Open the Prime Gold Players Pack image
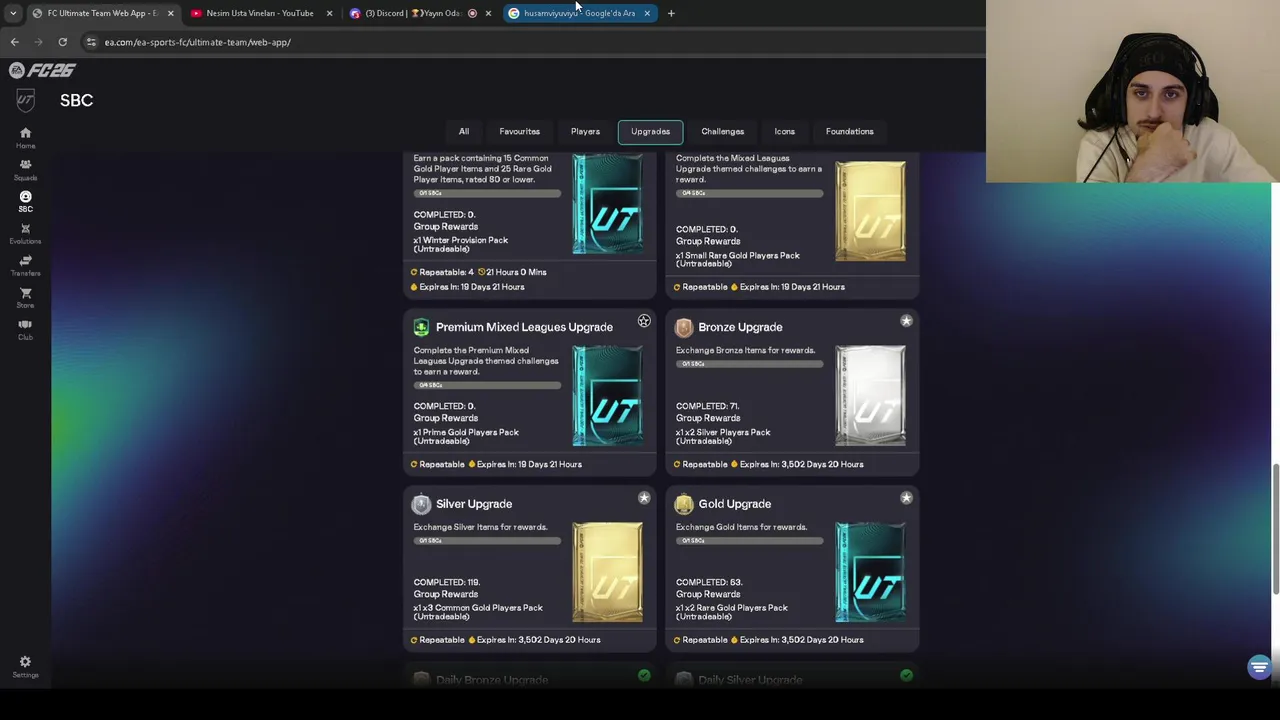 607,396
